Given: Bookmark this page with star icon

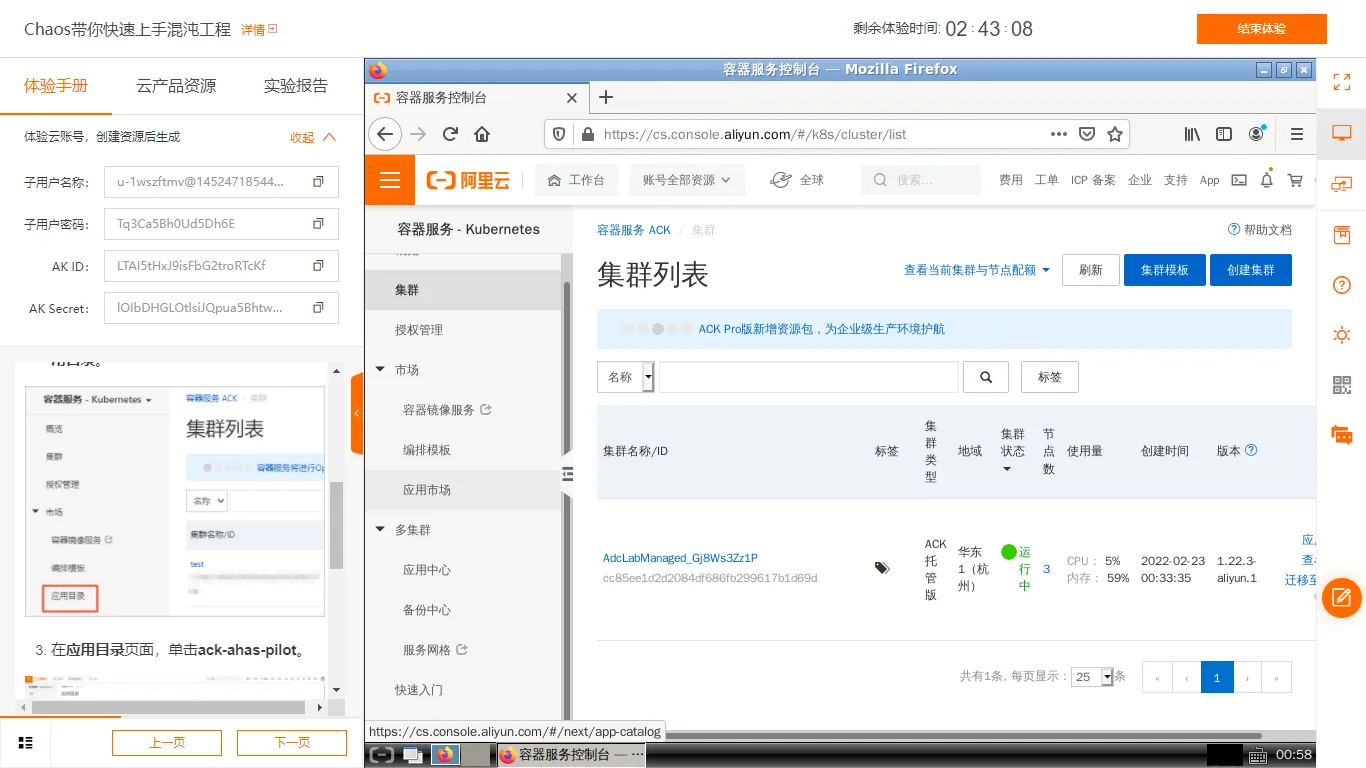Looking at the screenshot, I should coord(1115,134).
